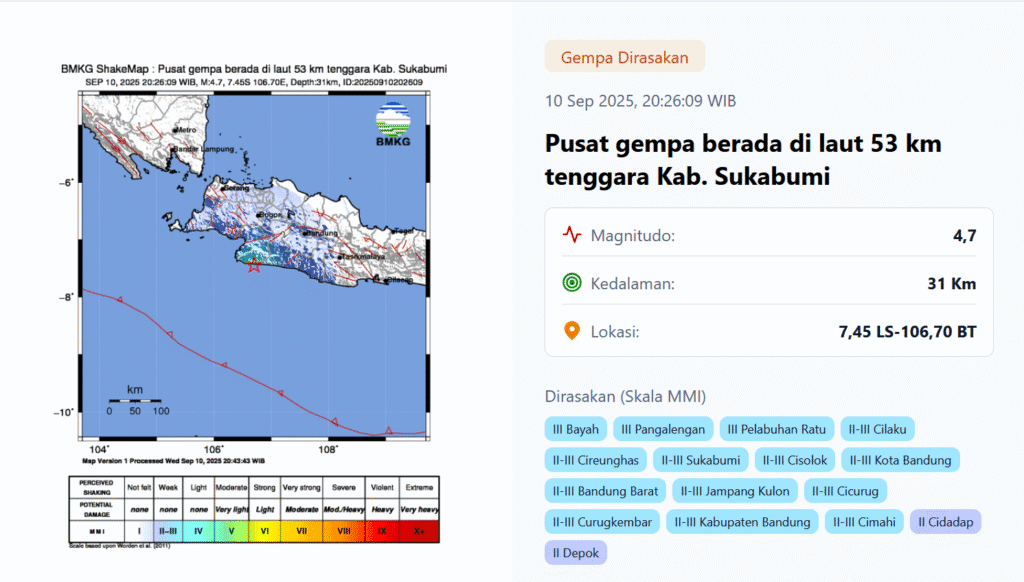Select the II-III Jampang Kulon chip
Image resolution: width=1024 pixels, height=582 pixels.
pos(735,491)
